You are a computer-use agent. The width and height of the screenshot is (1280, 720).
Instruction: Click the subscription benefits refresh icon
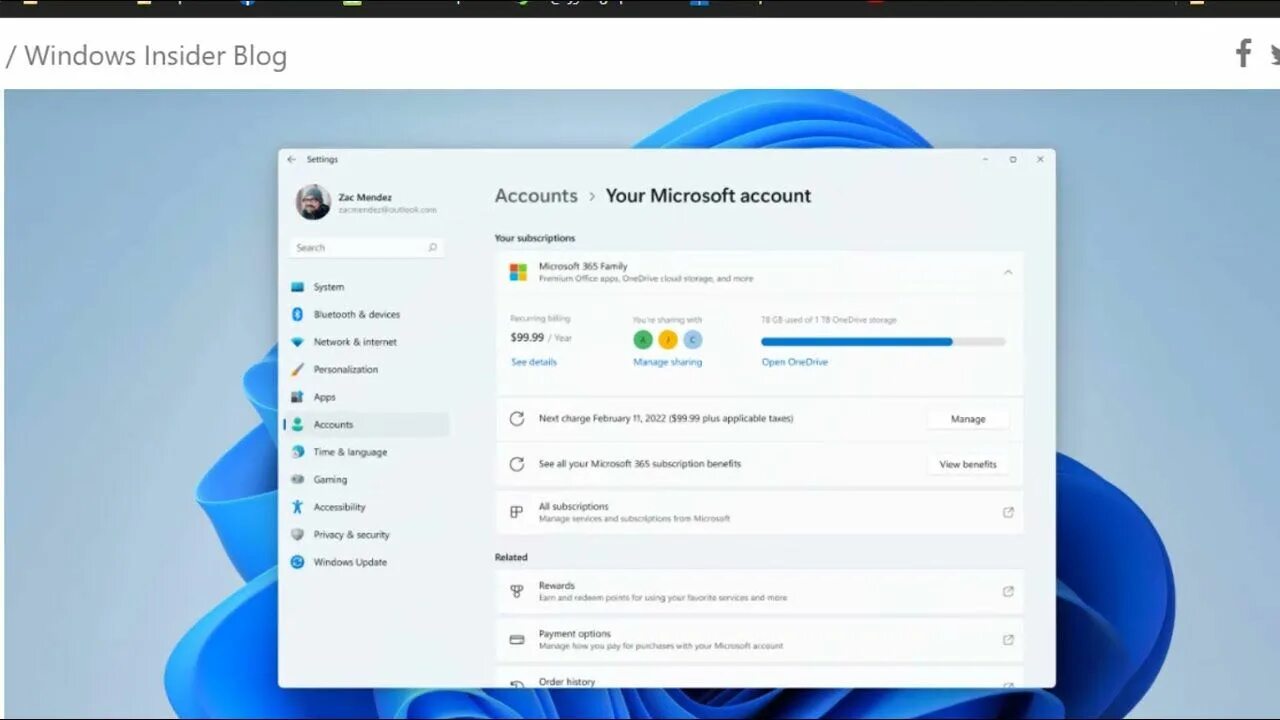pyautogui.click(x=517, y=464)
